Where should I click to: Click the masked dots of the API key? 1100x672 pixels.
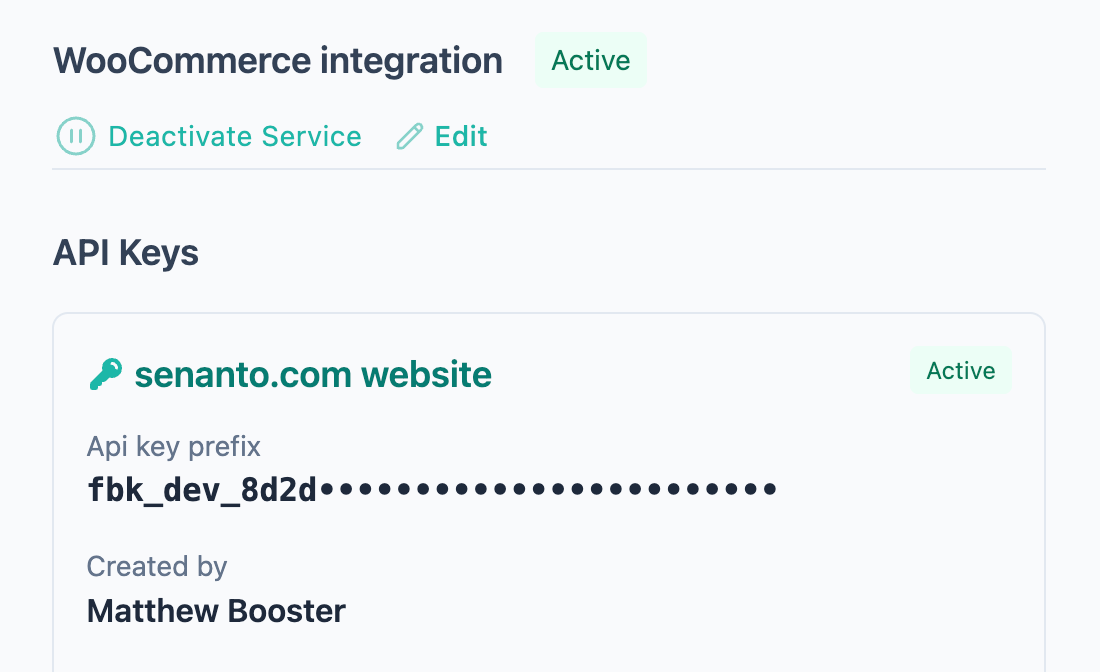pos(547,490)
